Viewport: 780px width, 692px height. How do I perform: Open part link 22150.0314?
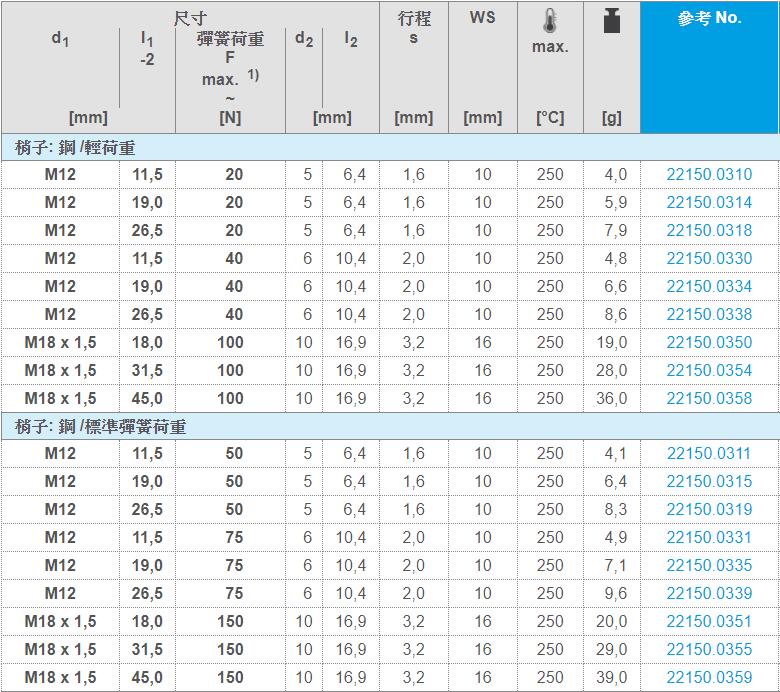[709, 203]
